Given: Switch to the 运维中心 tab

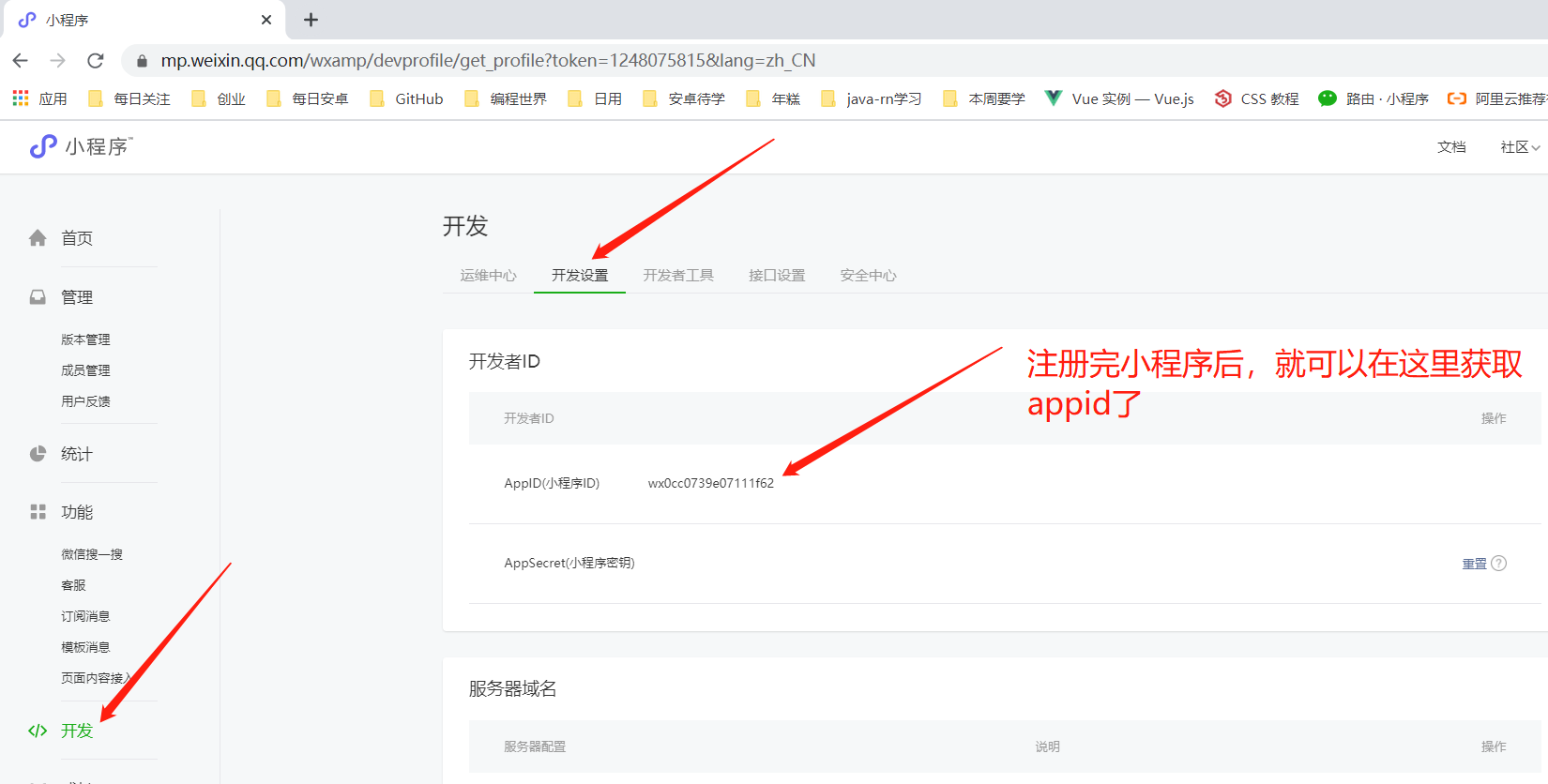Looking at the screenshot, I should tap(488, 275).
